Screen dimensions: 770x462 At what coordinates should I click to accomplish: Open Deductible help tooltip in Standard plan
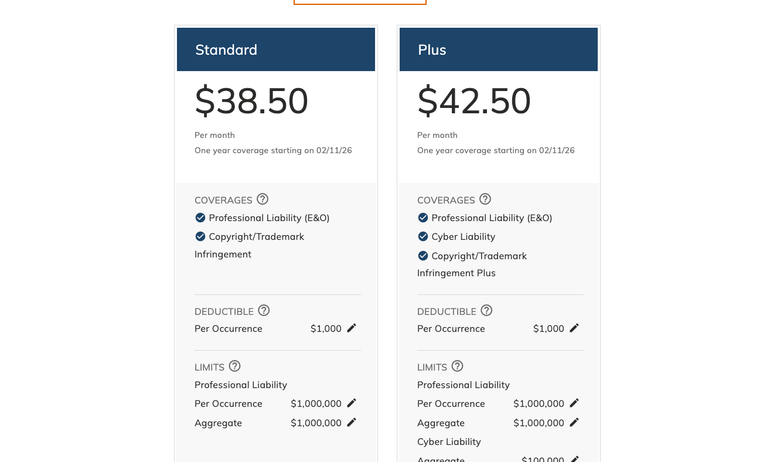click(264, 311)
